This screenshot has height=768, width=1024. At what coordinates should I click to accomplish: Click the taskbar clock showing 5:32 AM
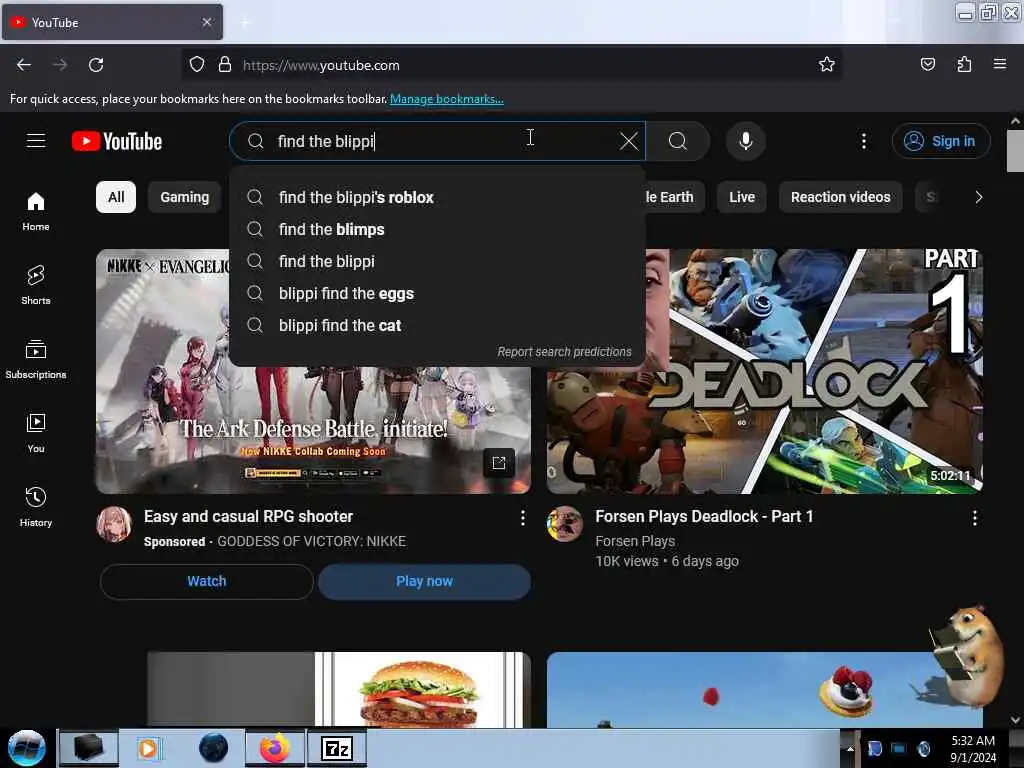[972, 748]
